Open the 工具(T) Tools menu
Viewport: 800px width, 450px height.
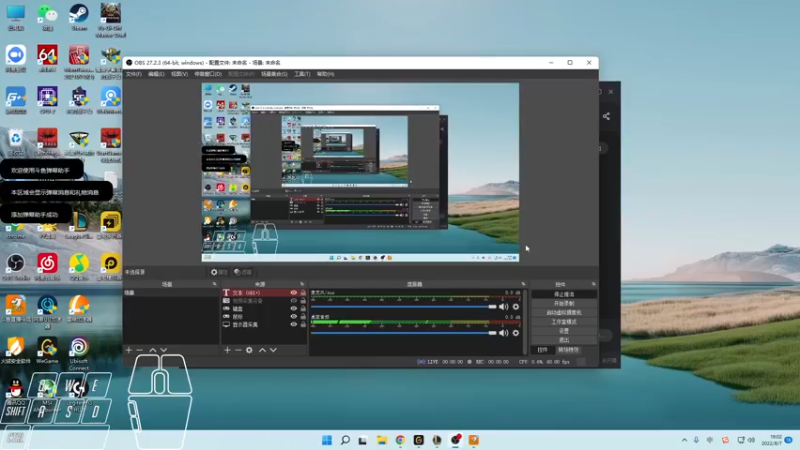point(302,74)
